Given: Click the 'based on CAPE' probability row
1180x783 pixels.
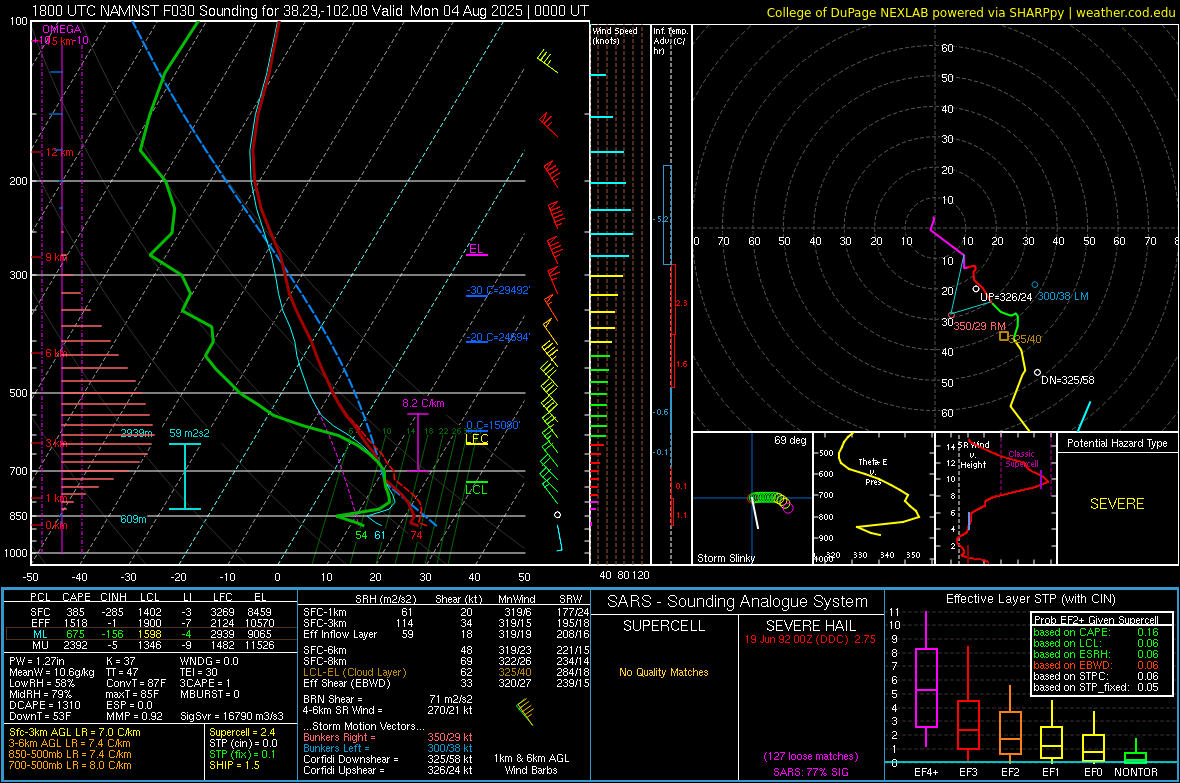Looking at the screenshot, I should point(1095,632).
